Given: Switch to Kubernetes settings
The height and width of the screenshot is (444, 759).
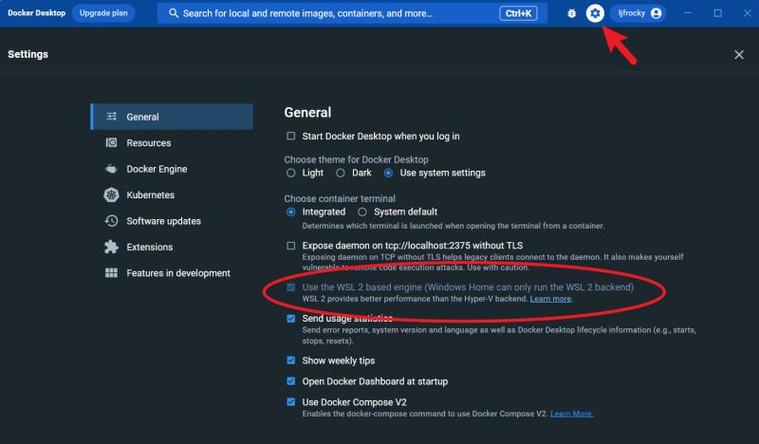Looking at the screenshot, I should 171,195.
